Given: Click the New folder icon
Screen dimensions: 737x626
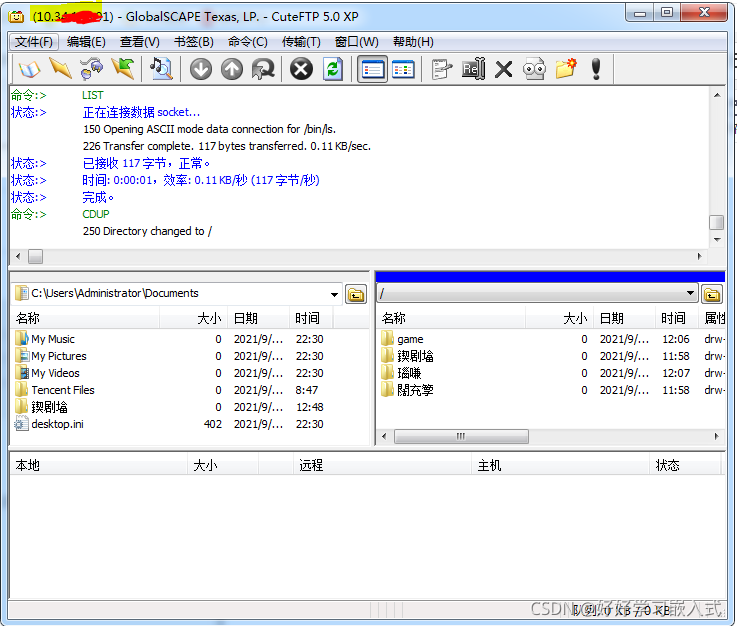Looking at the screenshot, I should pyautogui.click(x=565, y=70).
